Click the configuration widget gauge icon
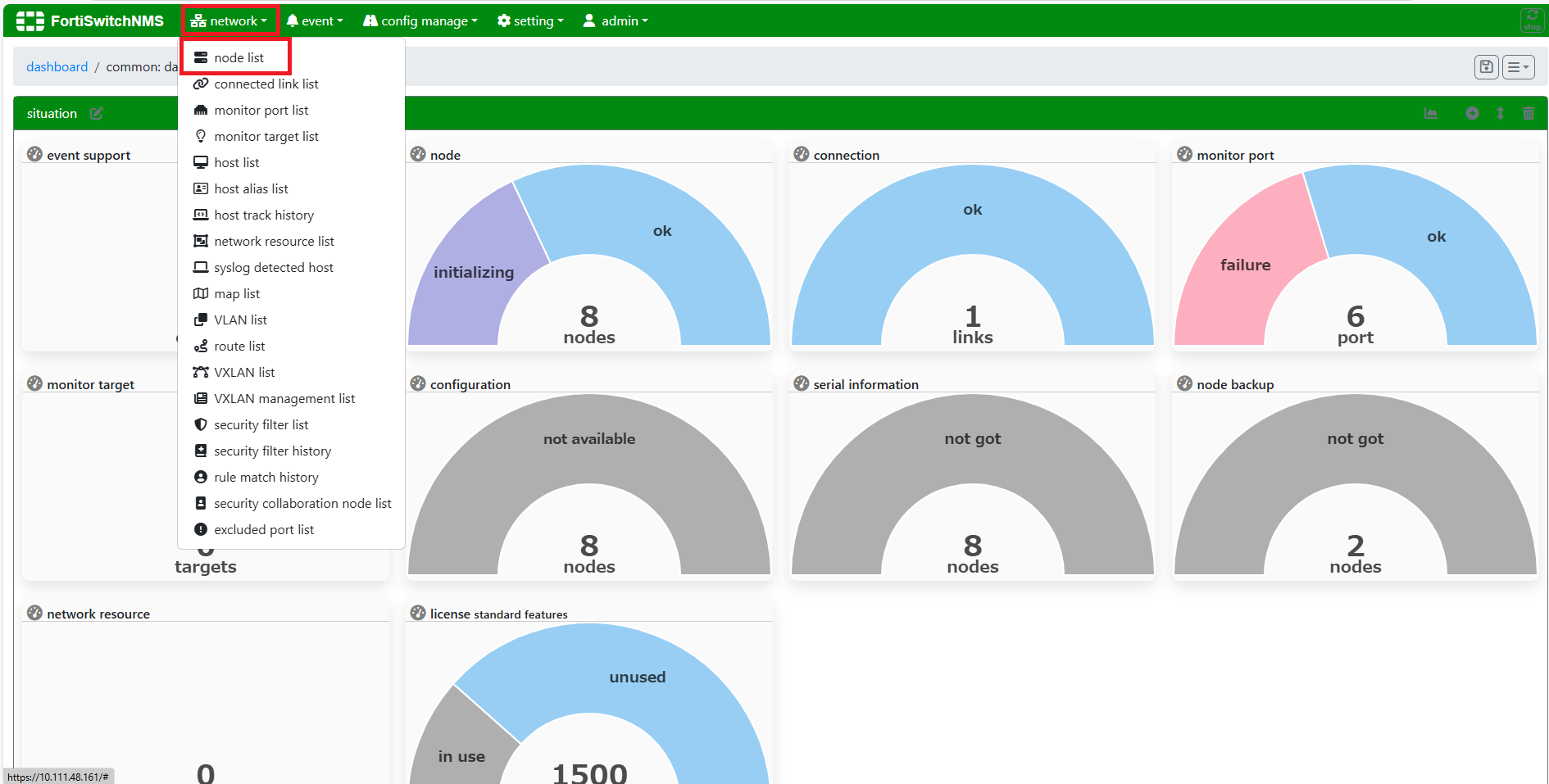The height and width of the screenshot is (784, 1549). (418, 383)
